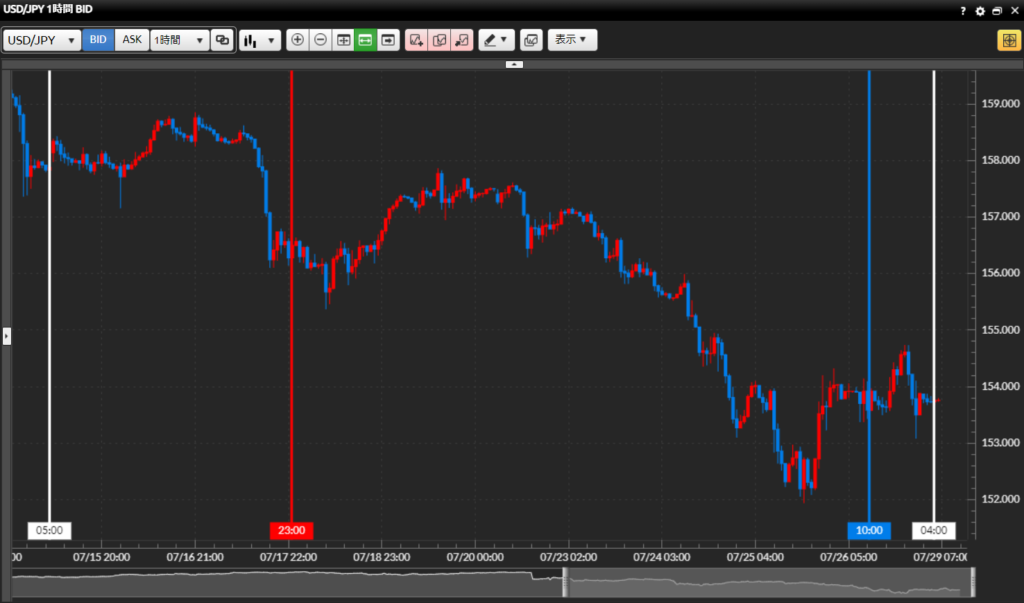Open the pencil drawing tools menu
The image size is (1024, 603).
tap(495, 40)
